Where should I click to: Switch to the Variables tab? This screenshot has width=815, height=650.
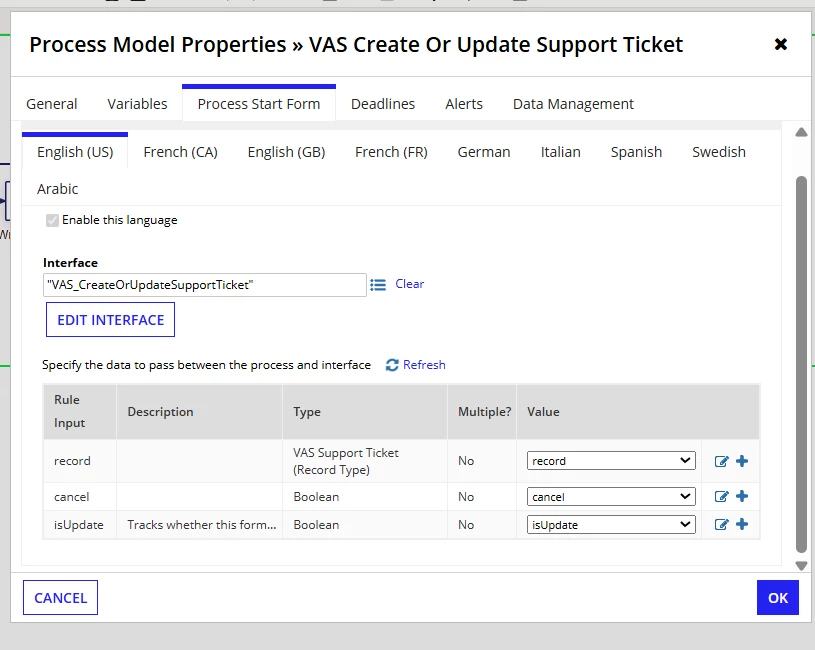coord(137,104)
